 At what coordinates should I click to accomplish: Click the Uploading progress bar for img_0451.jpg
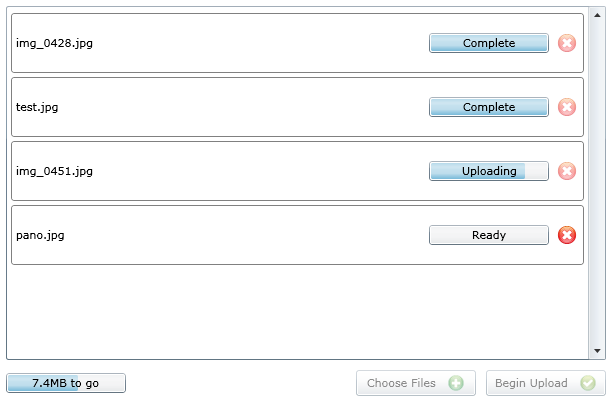coord(489,171)
